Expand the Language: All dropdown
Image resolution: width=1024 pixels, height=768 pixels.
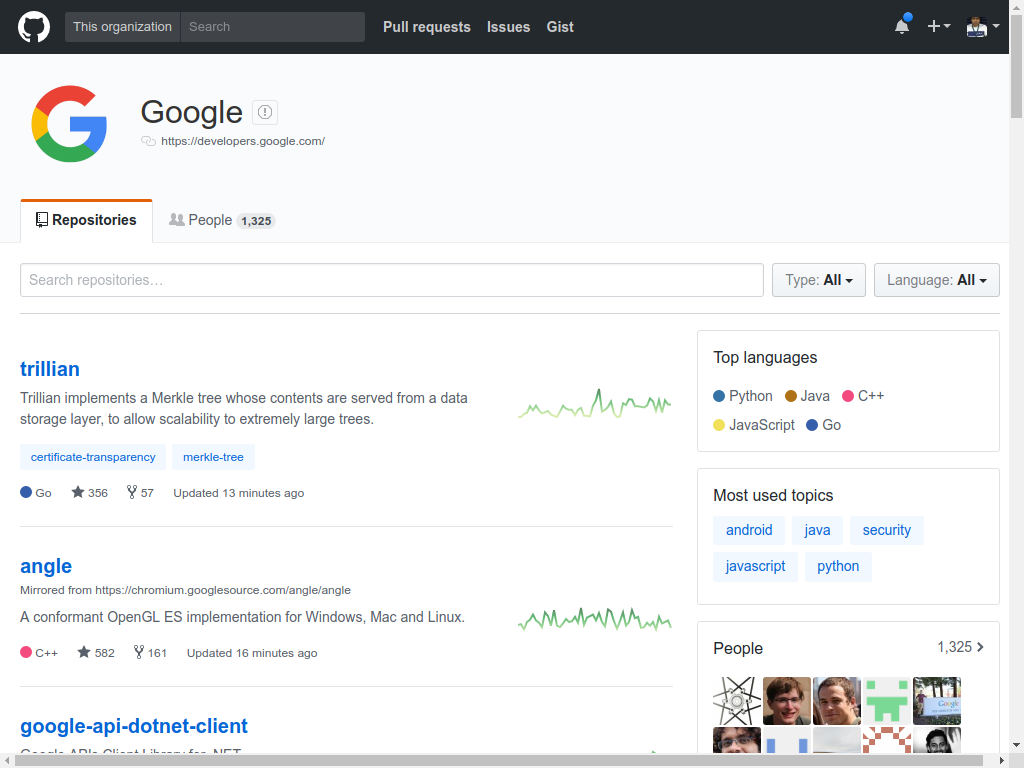(x=936, y=280)
